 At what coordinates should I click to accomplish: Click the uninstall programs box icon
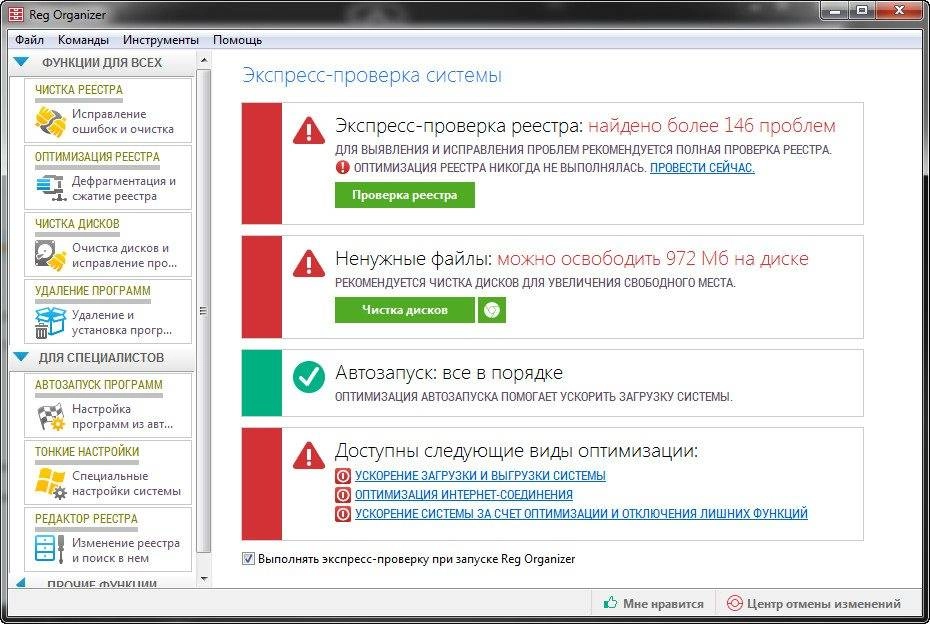tap(50, 323)
